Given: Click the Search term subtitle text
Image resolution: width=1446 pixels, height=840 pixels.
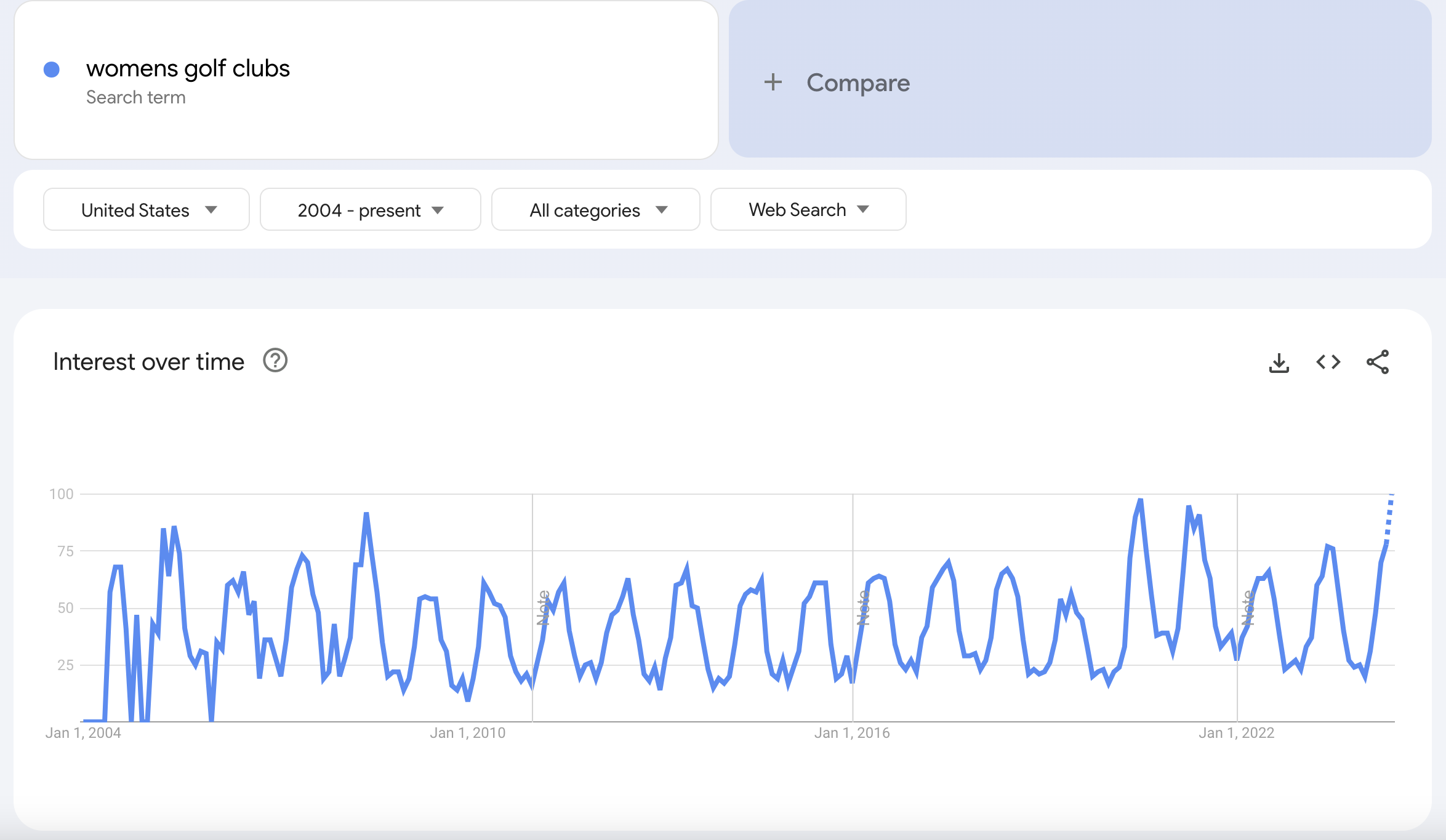Looking at the screenshot, I should [x=135, y=97].
